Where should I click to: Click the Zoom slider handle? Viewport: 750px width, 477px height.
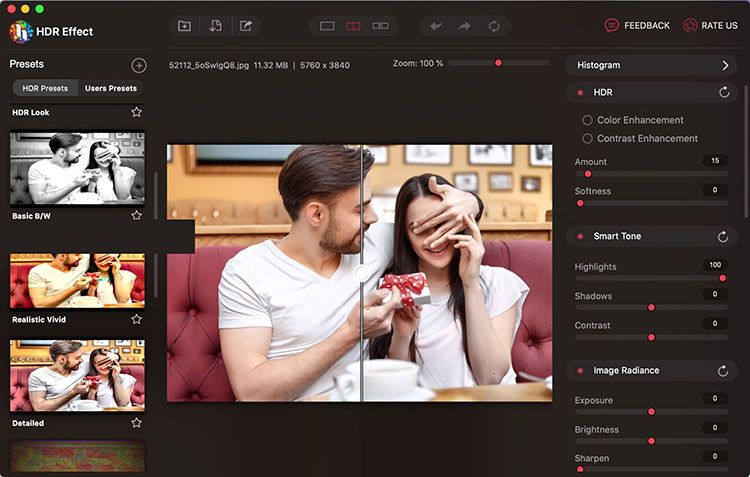[498, 63]
